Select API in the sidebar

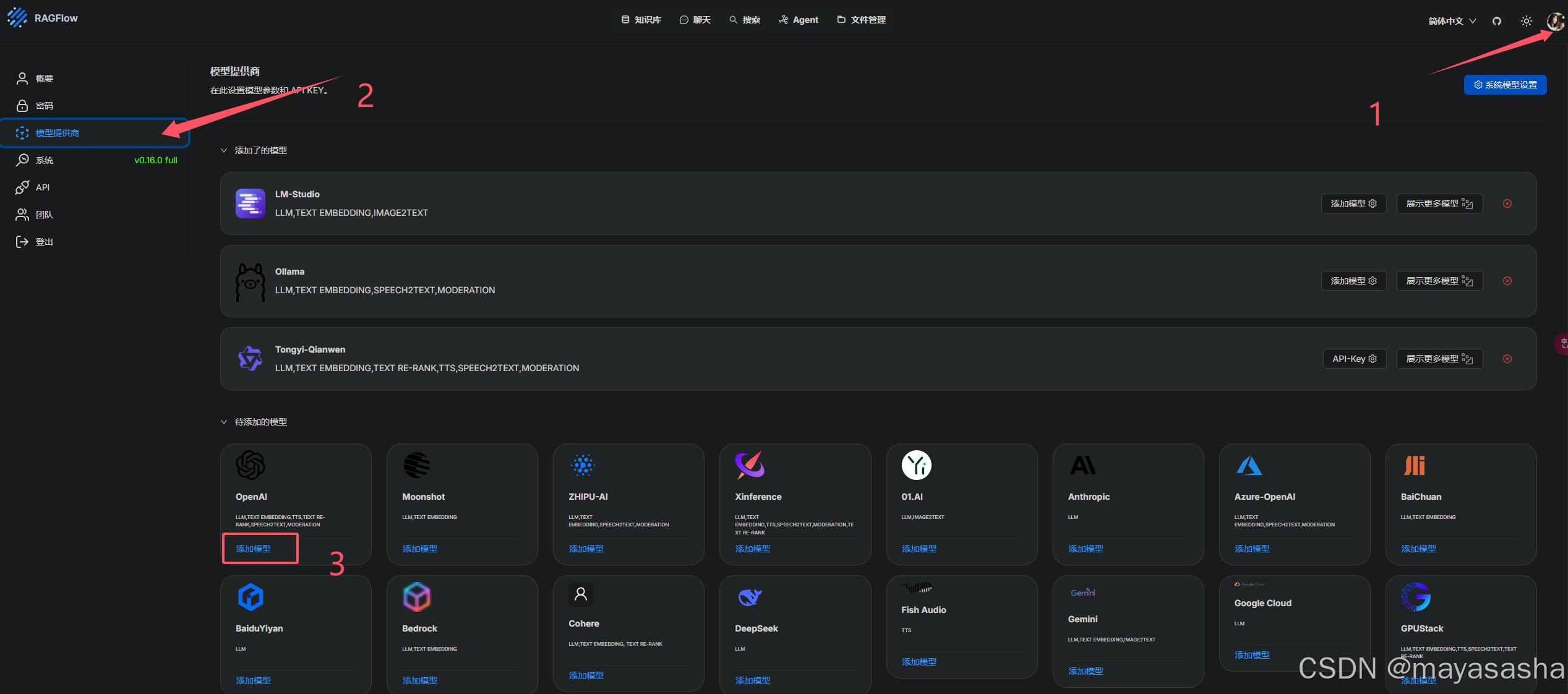pos(95,187)
